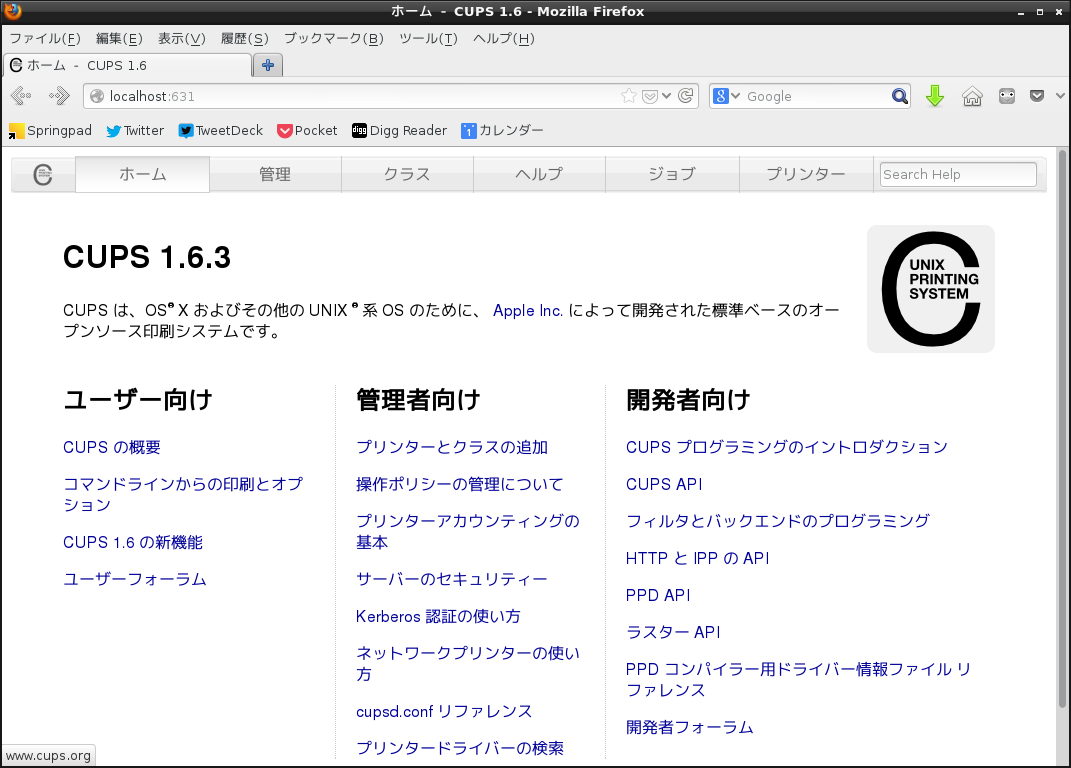Screen dimensions: 1071x768
Task: Open cupsd.conf リファレンス link
Action: (x=444, y=711)
